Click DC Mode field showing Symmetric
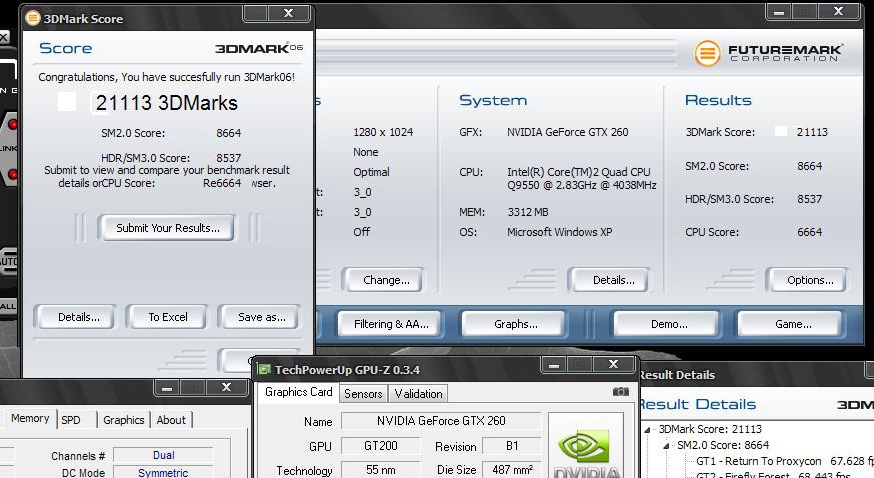 (163, 472)
